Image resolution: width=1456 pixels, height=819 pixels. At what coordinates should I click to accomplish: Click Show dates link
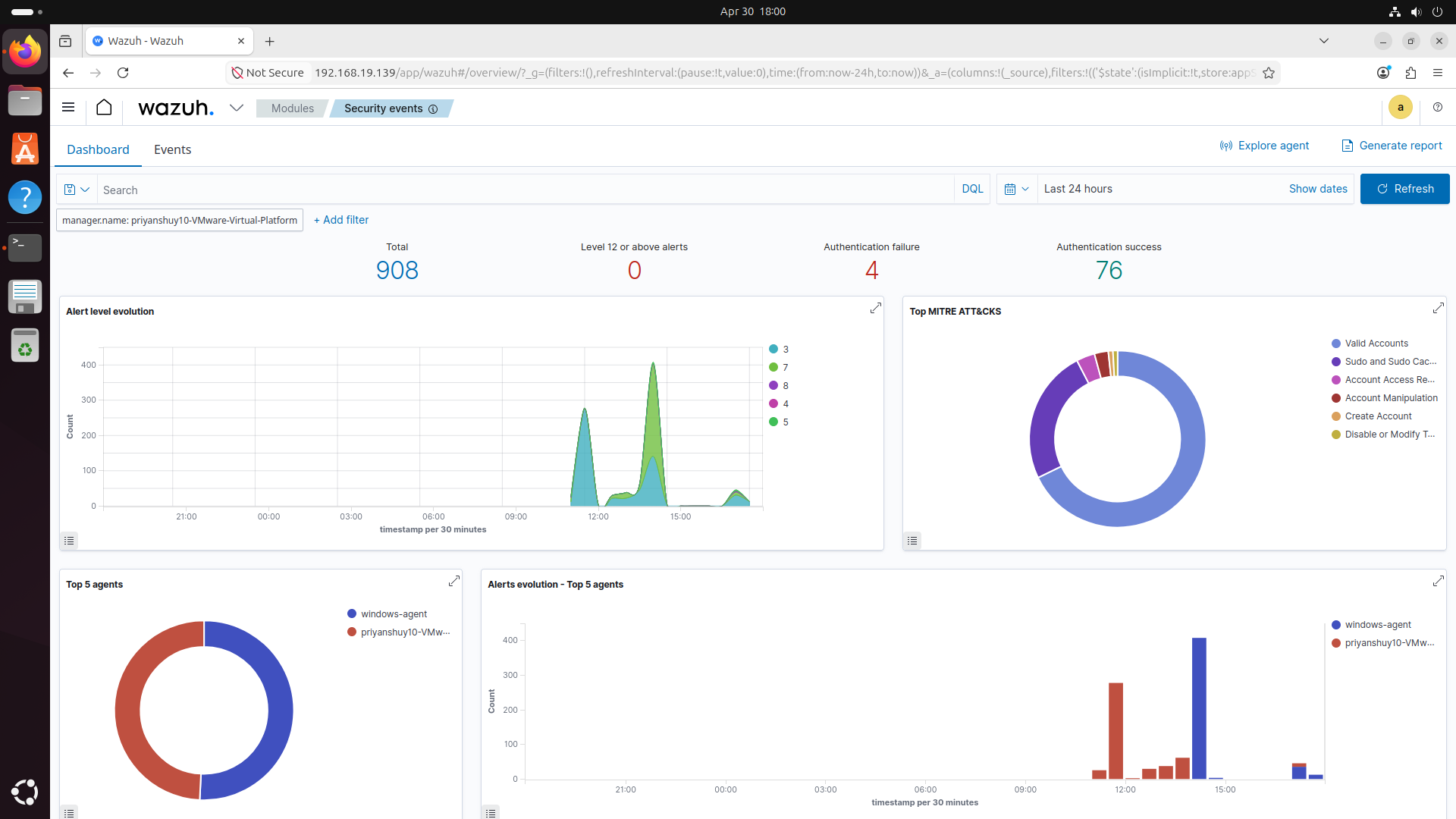[1318, 189]
